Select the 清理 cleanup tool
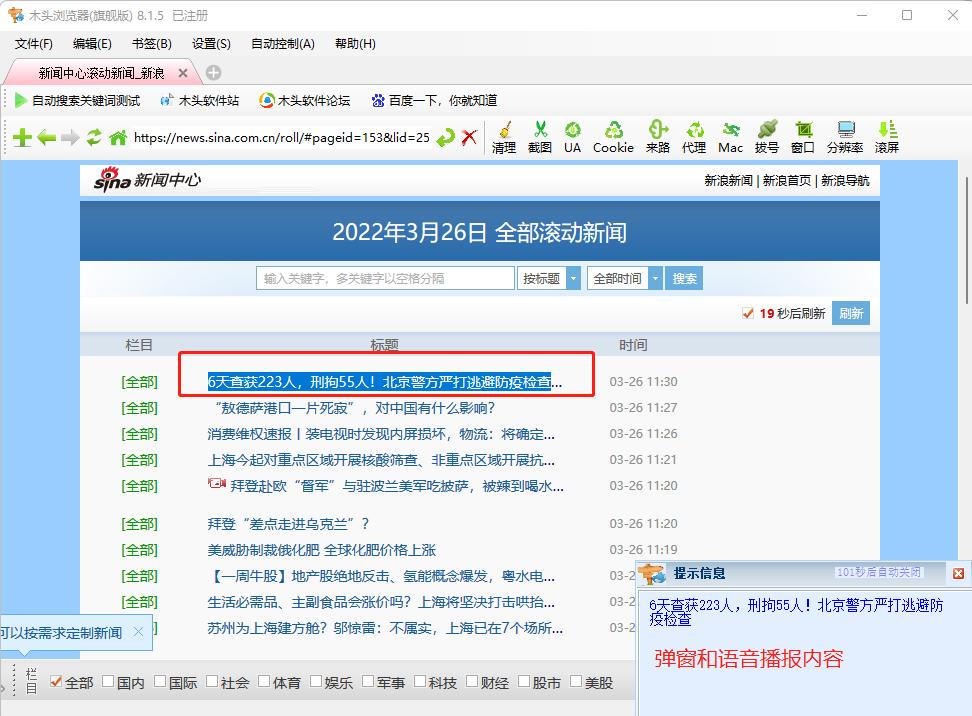The width and height of the screenshot is (972, 716). pos(503,138)
